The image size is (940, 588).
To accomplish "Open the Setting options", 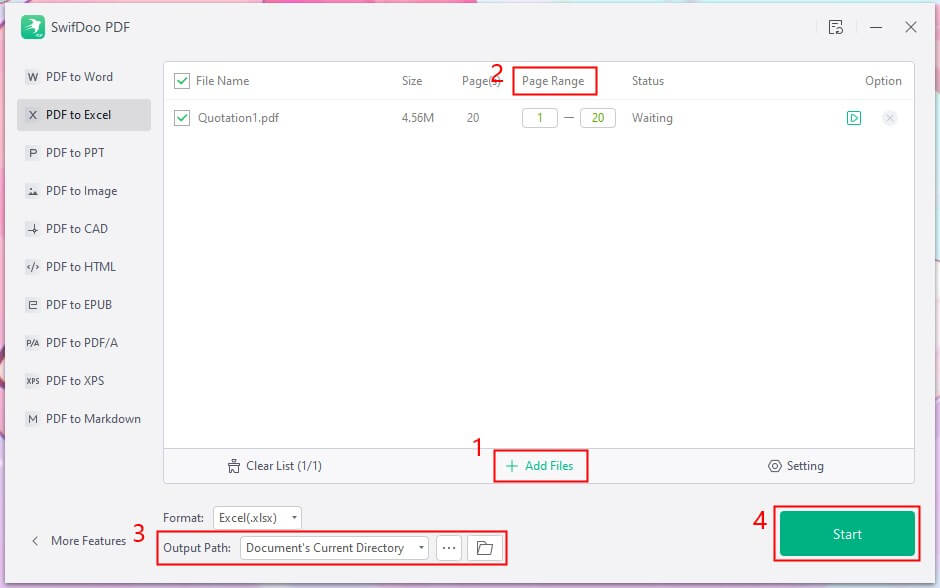I will pos(796,466).
